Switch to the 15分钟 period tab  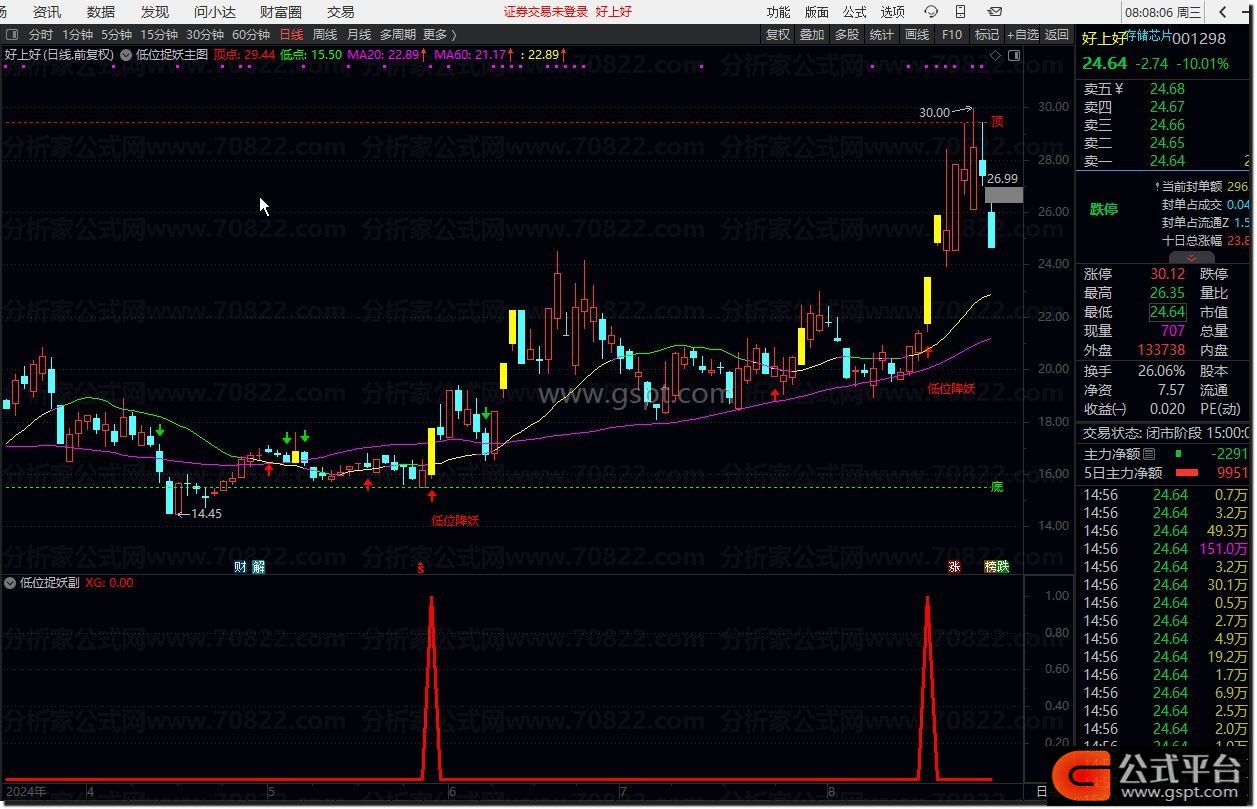159,34
